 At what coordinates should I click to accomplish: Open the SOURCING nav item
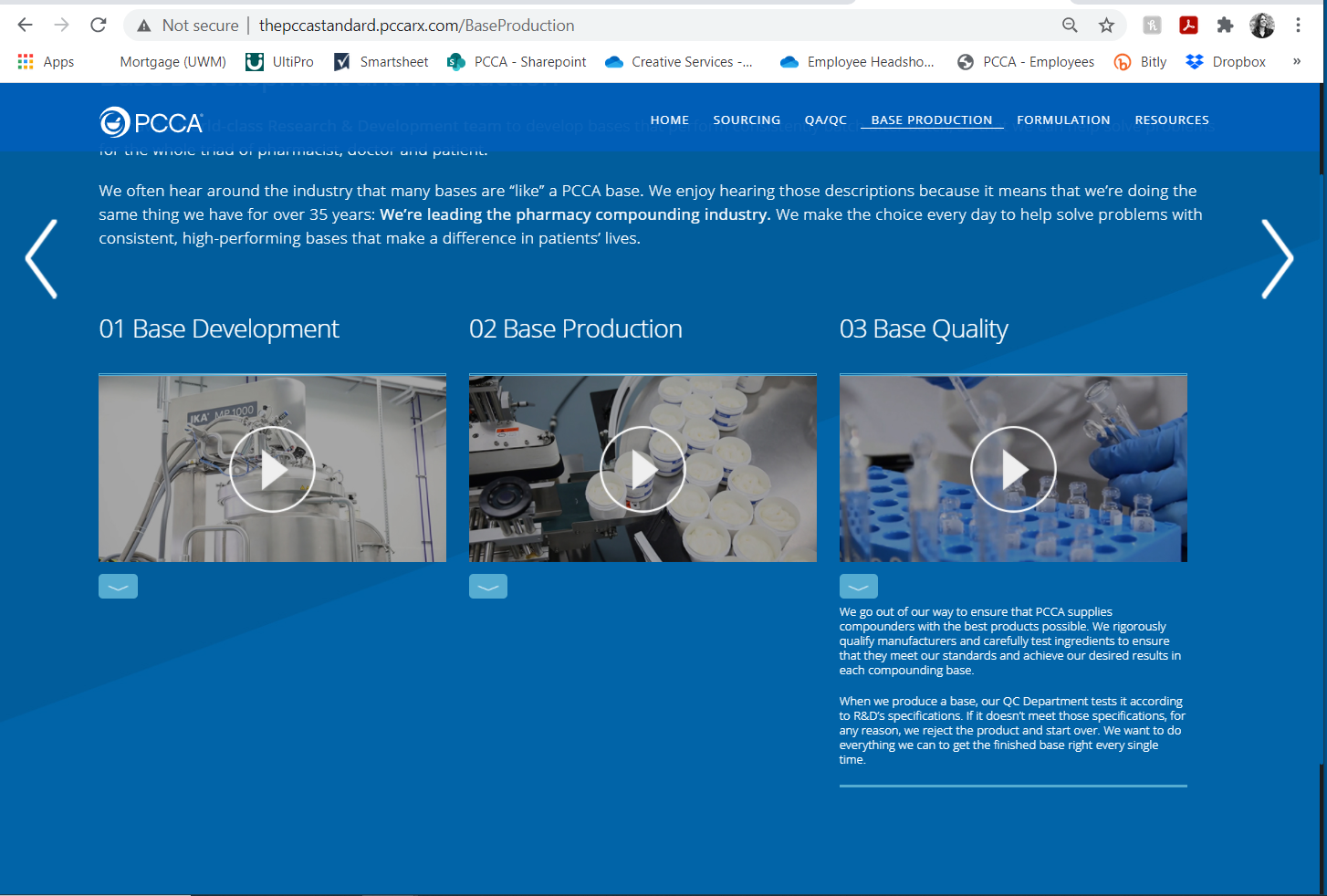point(747,120)
